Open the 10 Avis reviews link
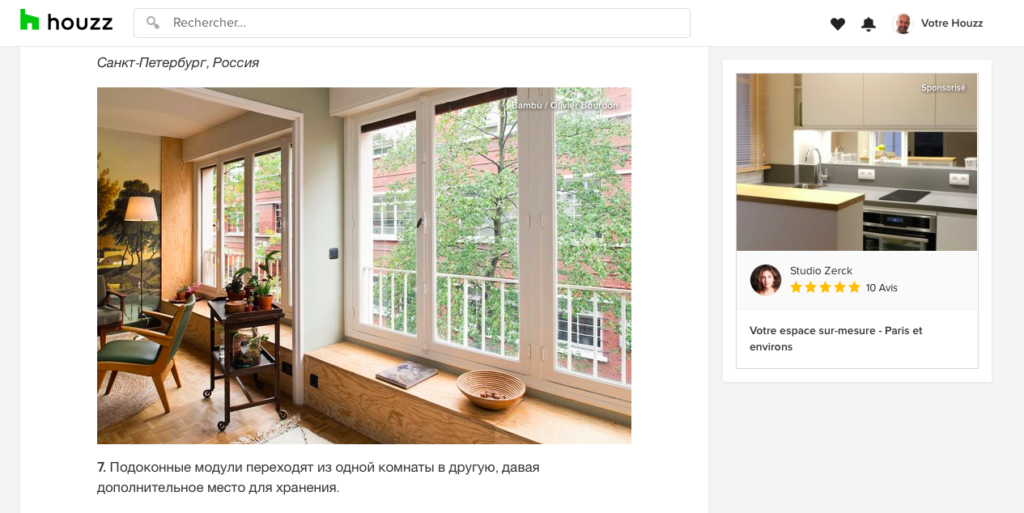Image resolution: width=1024 pixels, height=513 pixels. 882,288
